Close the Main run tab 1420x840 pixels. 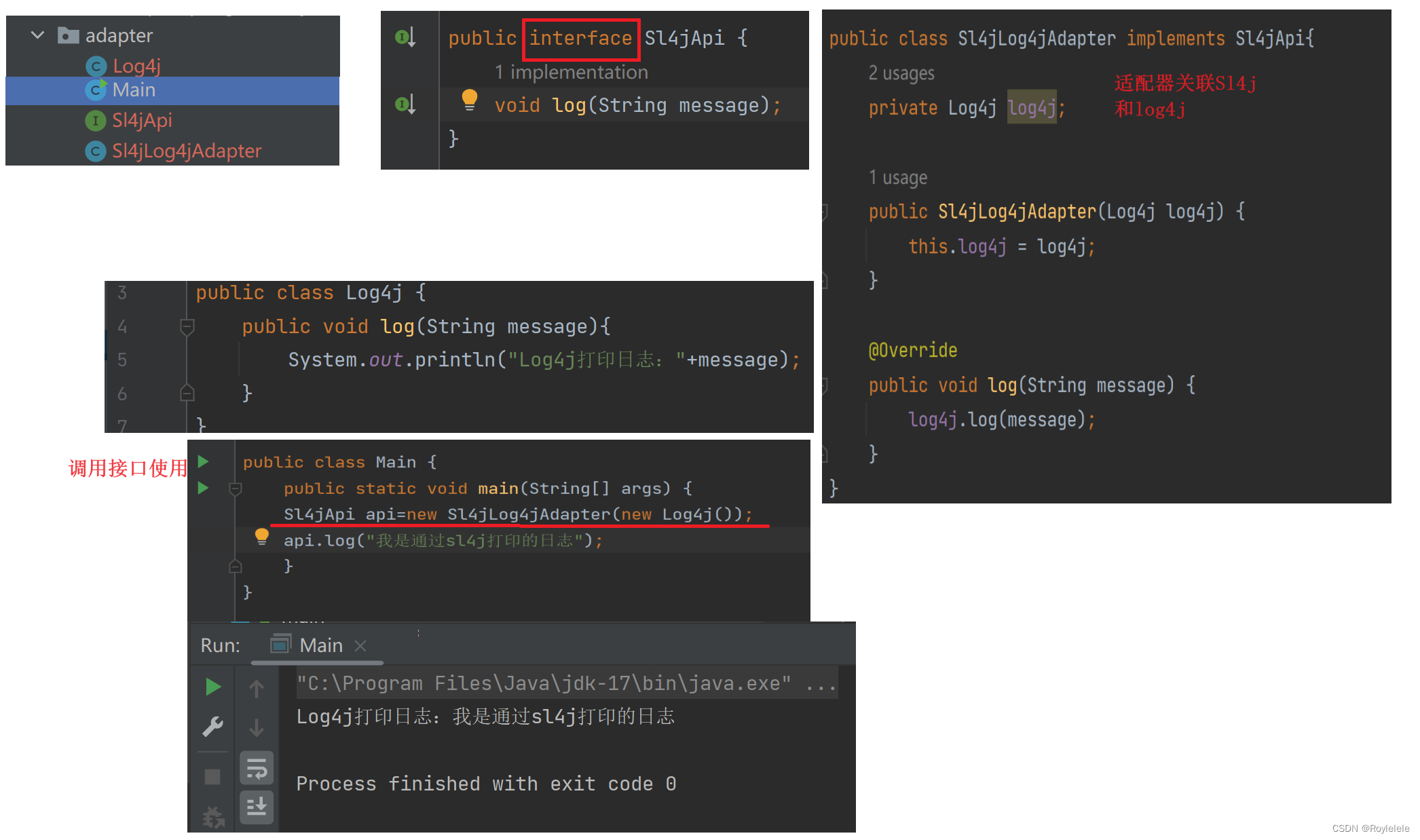coord(360,646)
